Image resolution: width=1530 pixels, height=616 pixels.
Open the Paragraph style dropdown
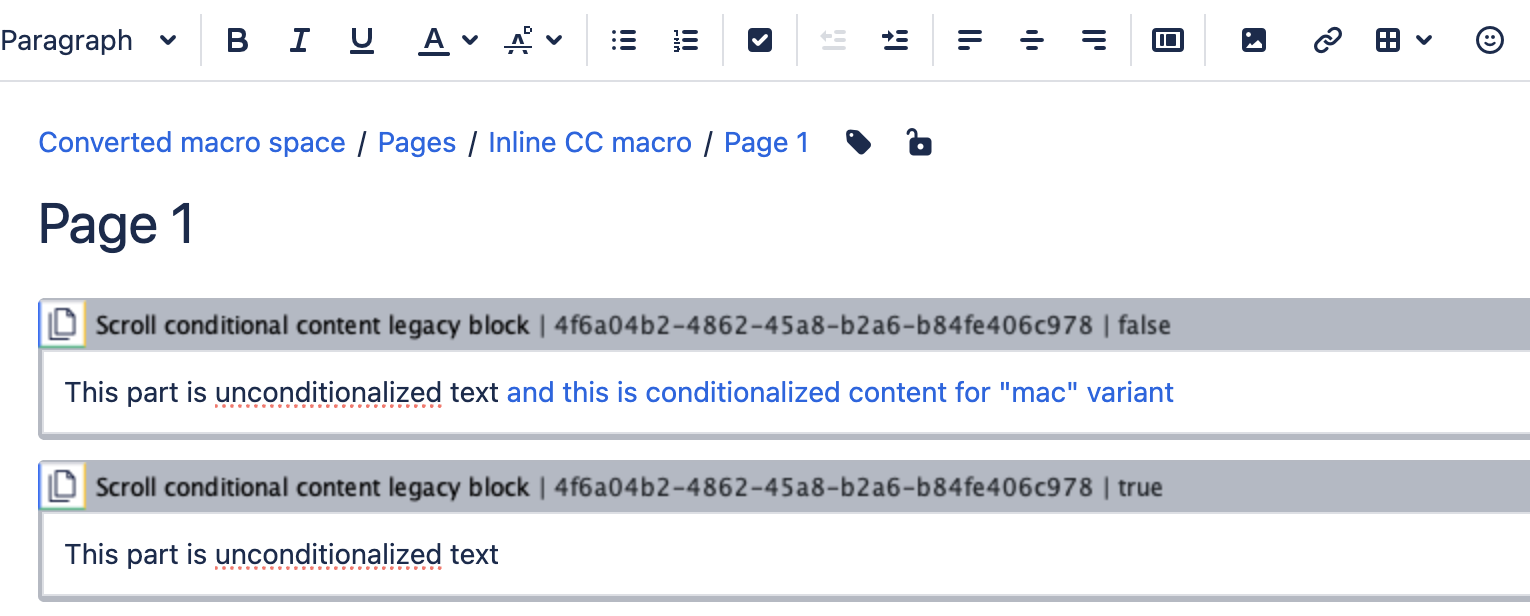point(88,40)
